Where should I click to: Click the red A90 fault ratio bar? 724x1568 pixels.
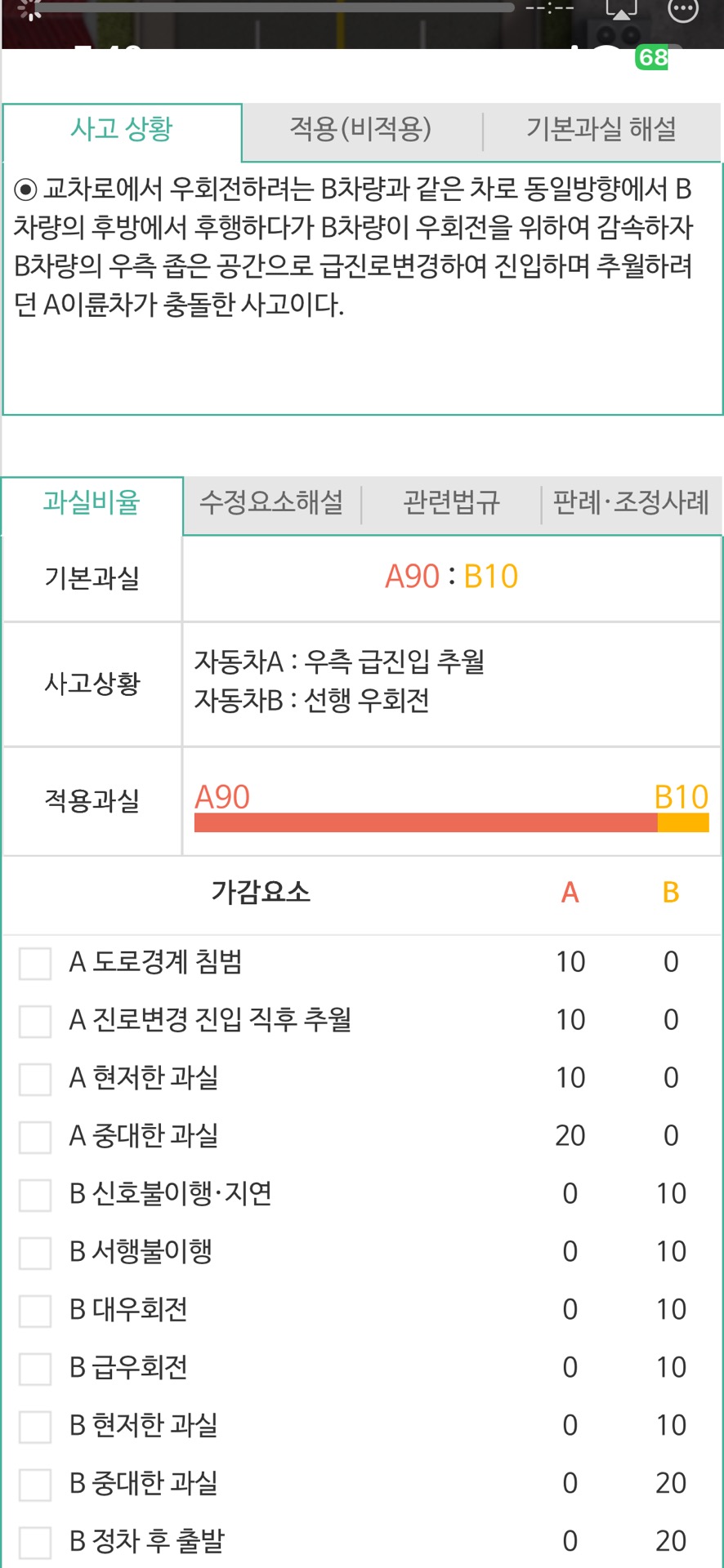tap(425, 822)
